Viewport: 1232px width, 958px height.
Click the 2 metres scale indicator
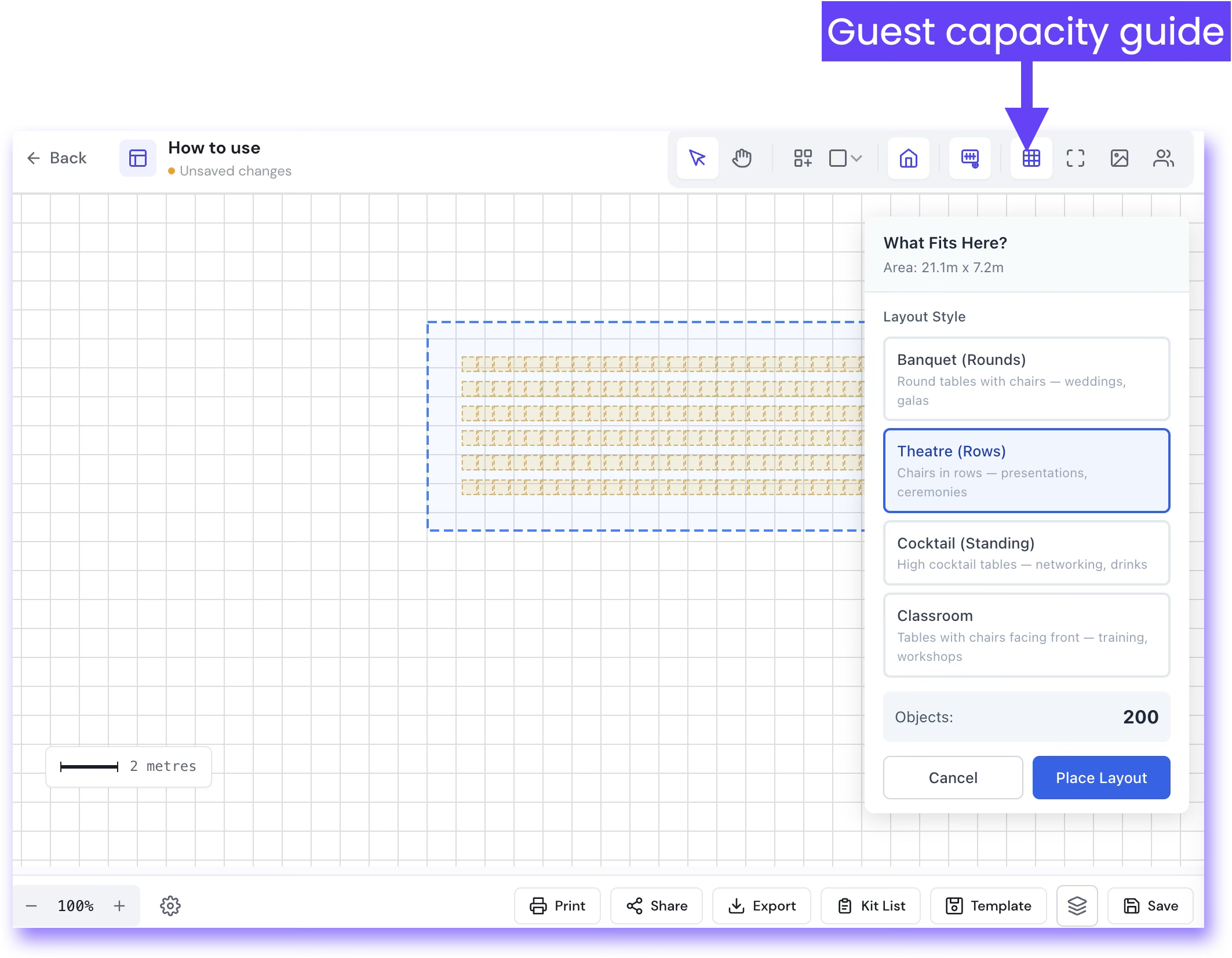129,766
